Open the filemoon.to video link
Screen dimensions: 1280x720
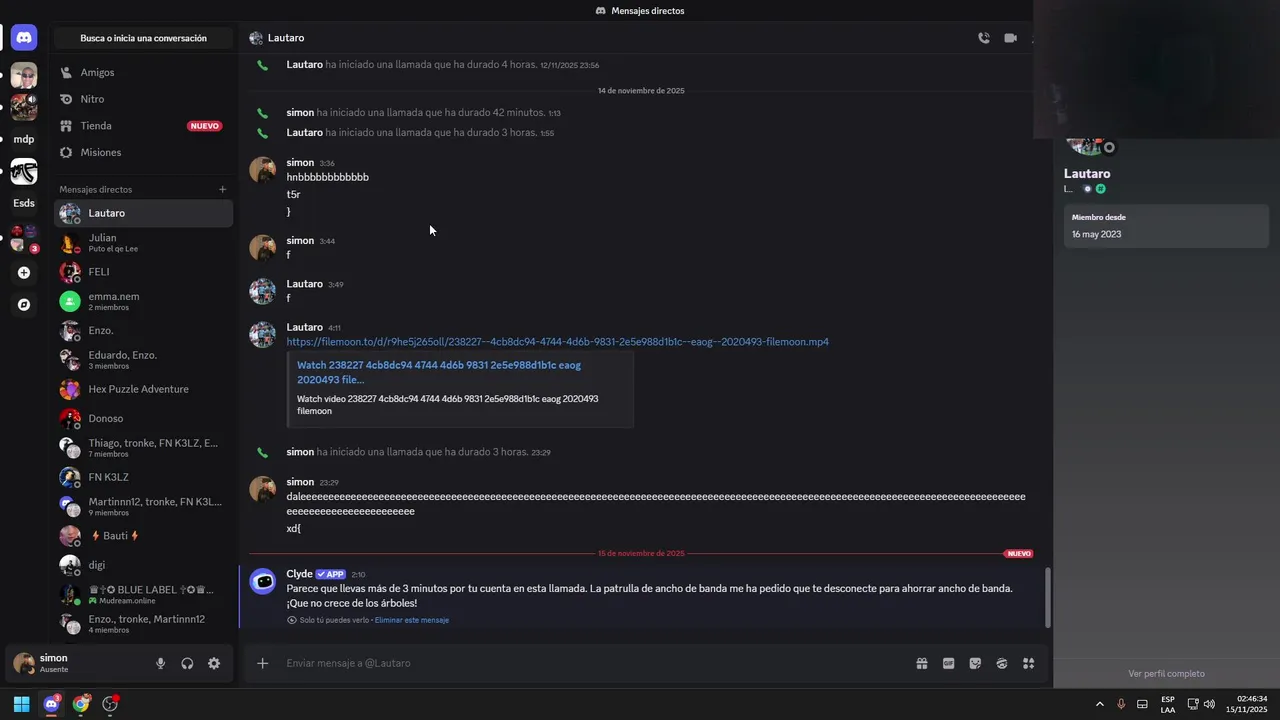(557, 342)
